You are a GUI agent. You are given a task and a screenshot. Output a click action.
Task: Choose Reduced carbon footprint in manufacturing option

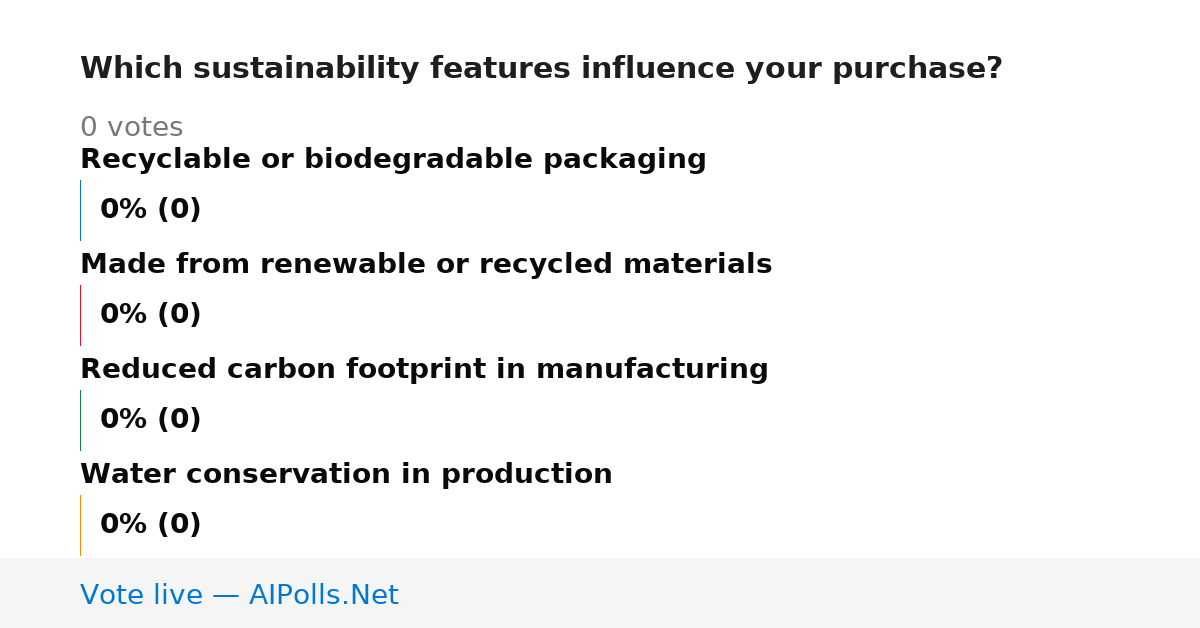[424, 370]
